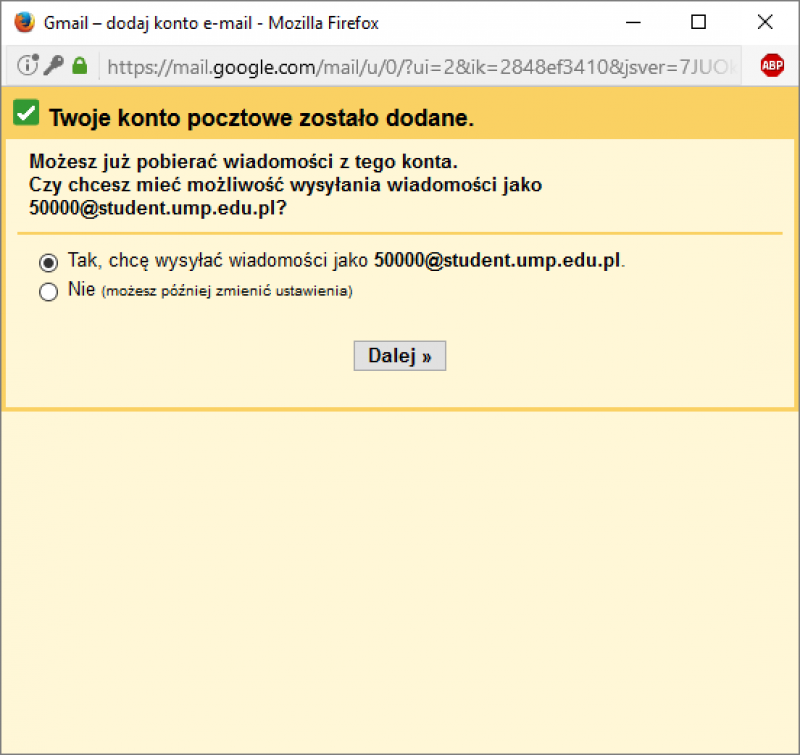Close the Gmail add account window

point(765,22)
